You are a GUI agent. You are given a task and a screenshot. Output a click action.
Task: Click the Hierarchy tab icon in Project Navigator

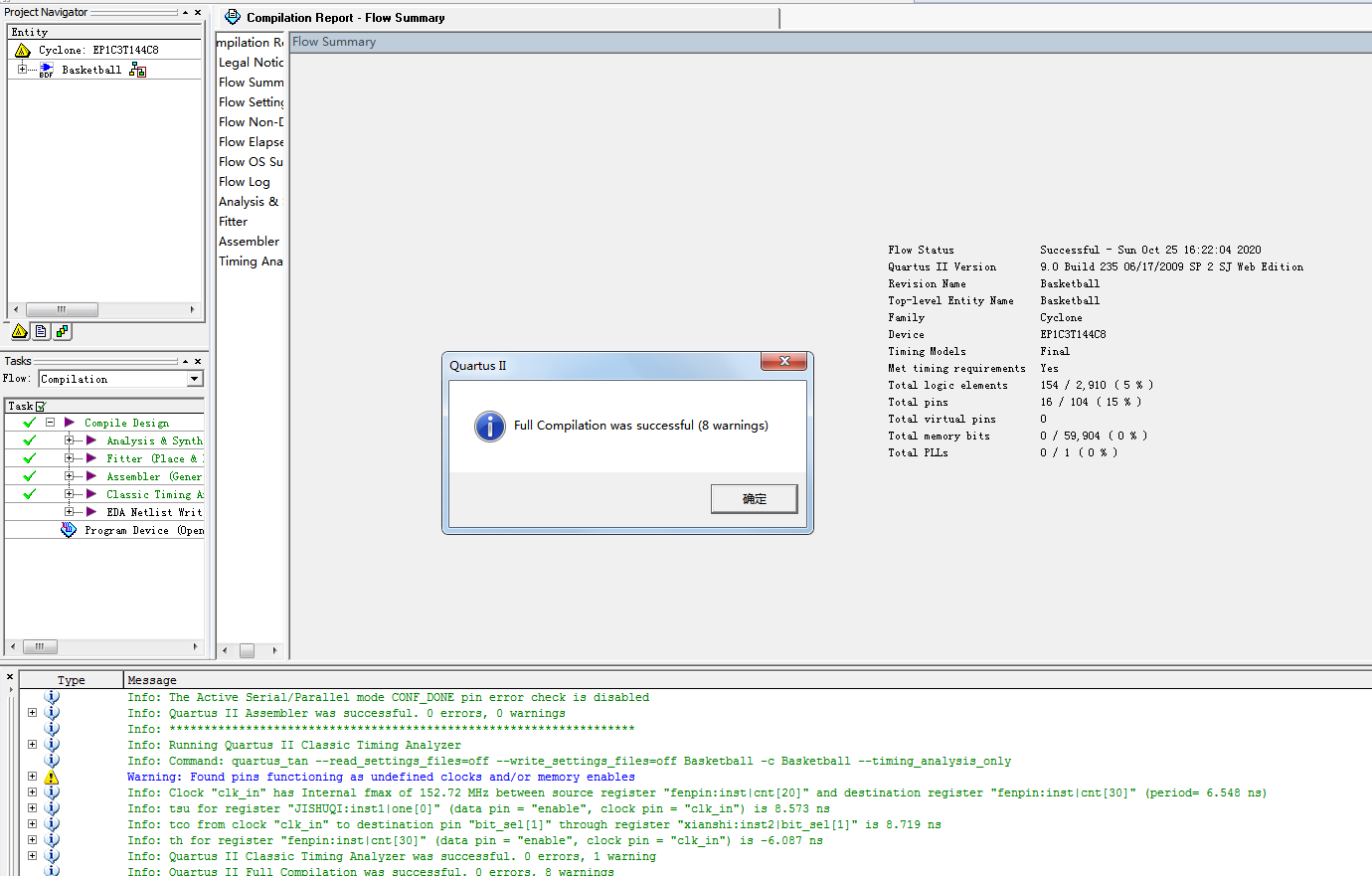[x=20, y=332]
